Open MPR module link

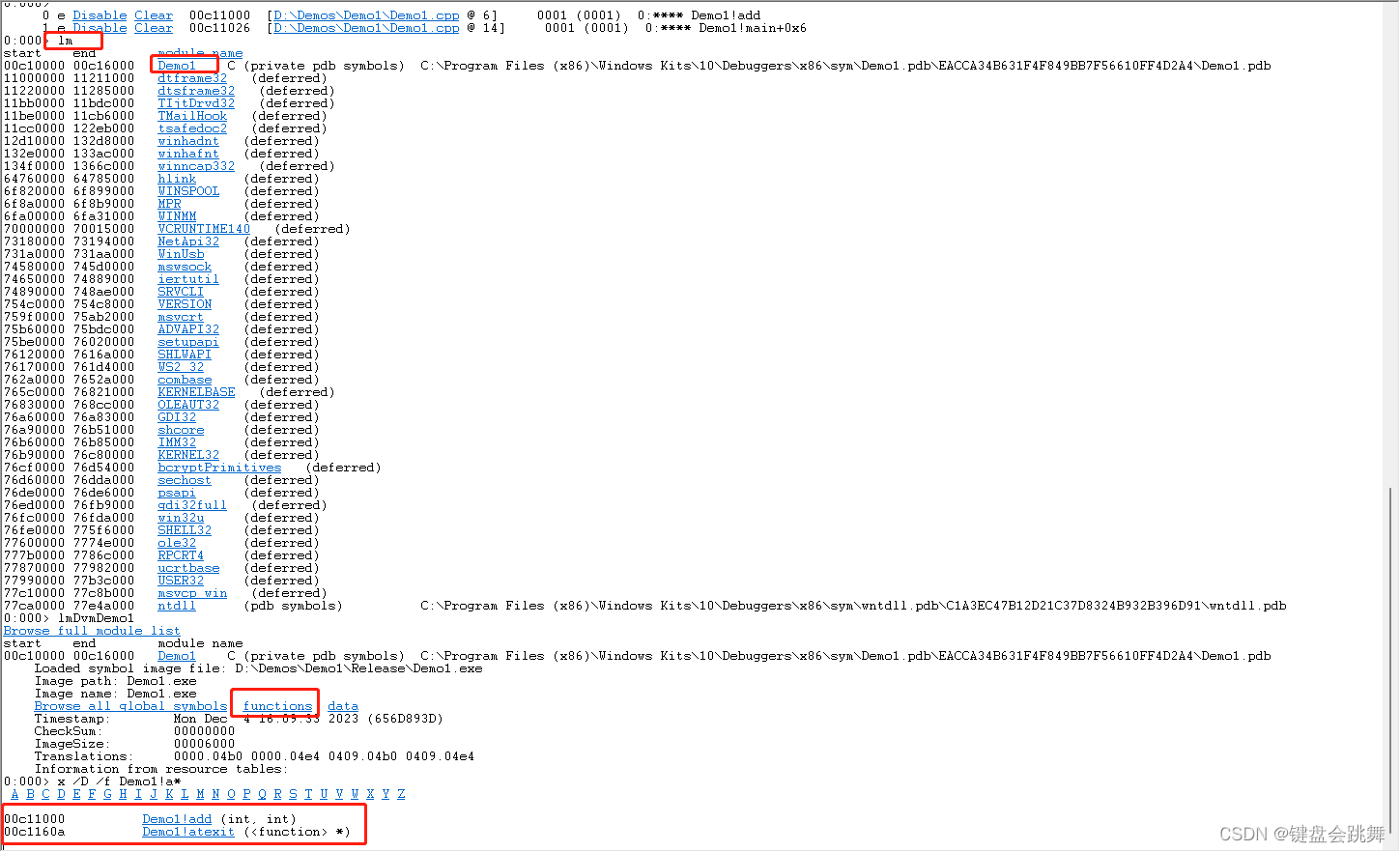tap(169, 204)
